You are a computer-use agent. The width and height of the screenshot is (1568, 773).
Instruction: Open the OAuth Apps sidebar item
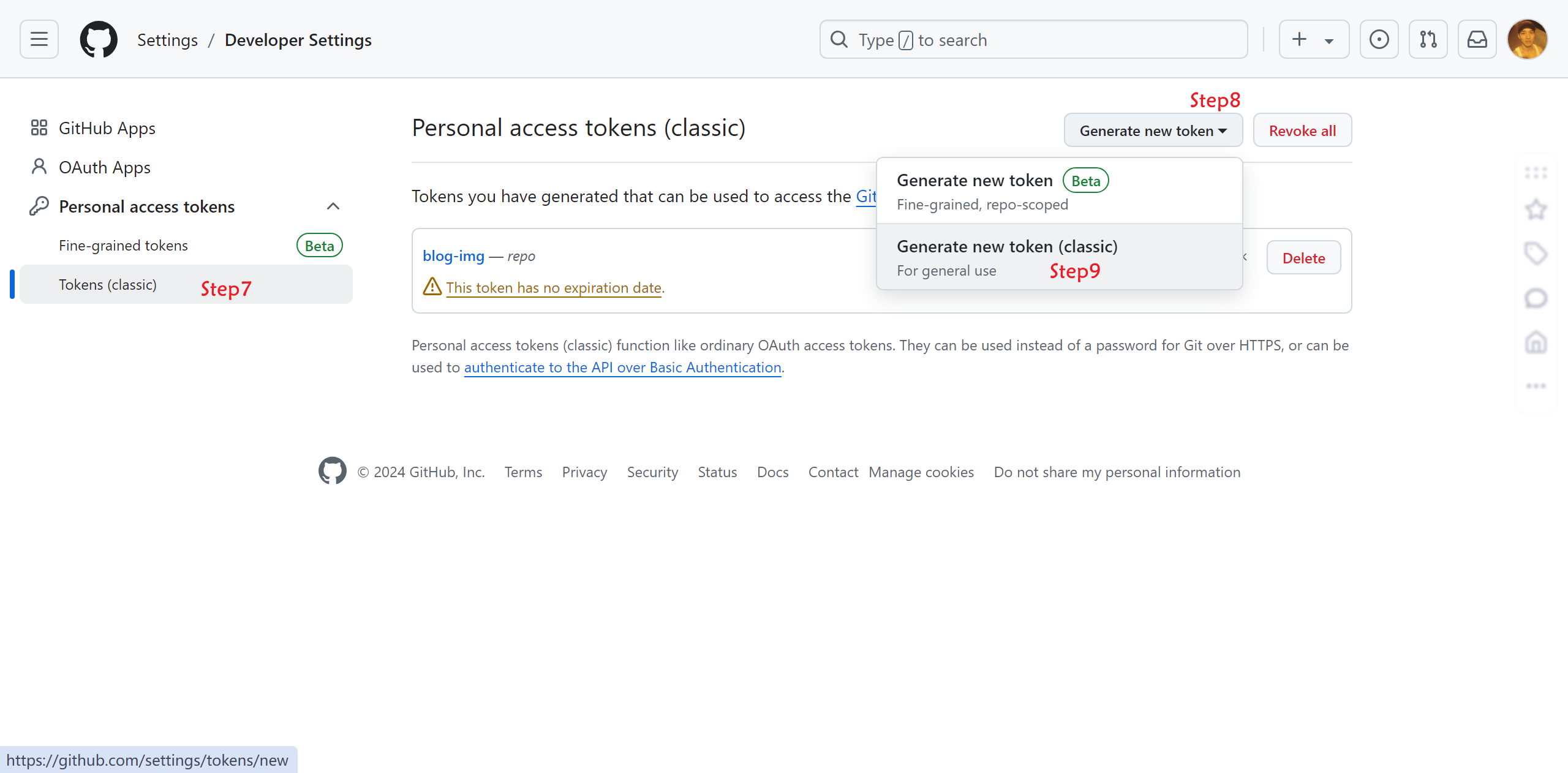186,167
